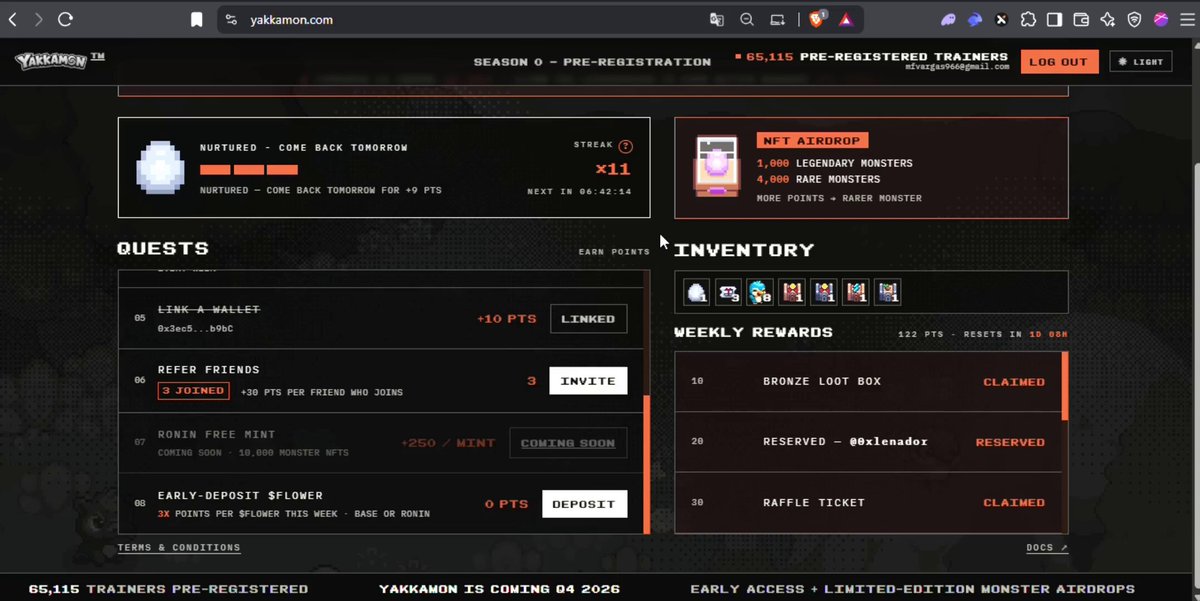1200x601 pixels.
Task: Click the Deposit button for $FLOWER quest
Action: [x=584, y=504]
